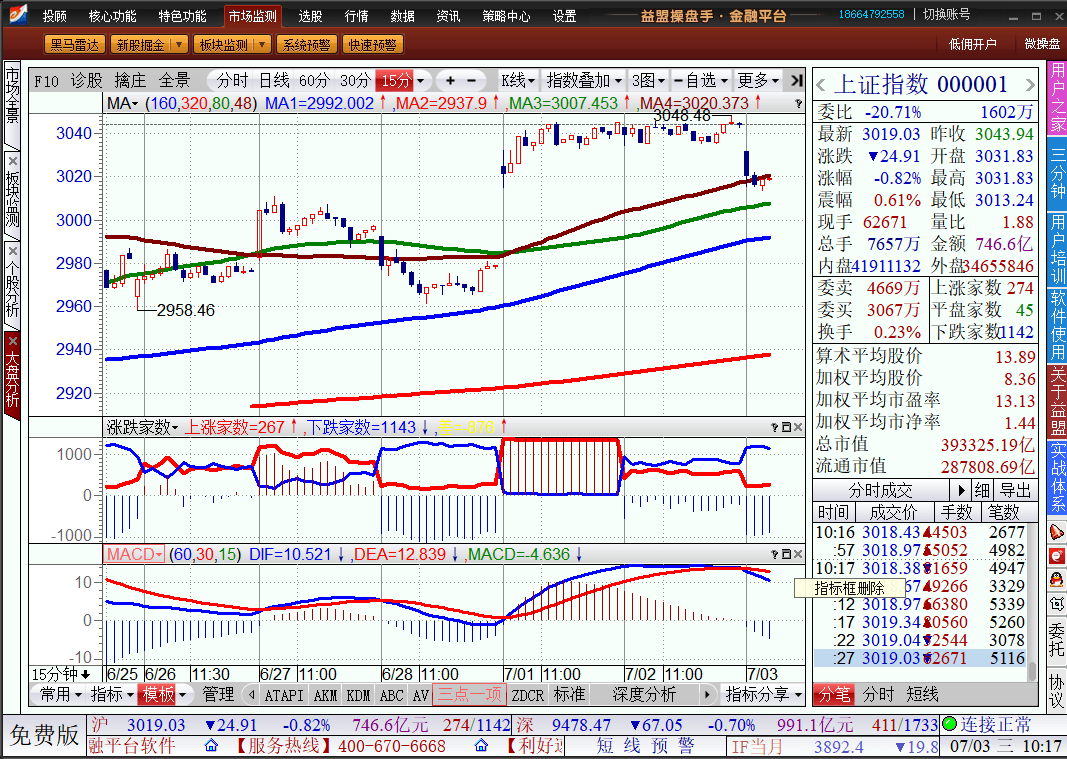This screenshot has width=1067, height=759.
Task: Select the 60分 chart period
Action: click(314, 81)
